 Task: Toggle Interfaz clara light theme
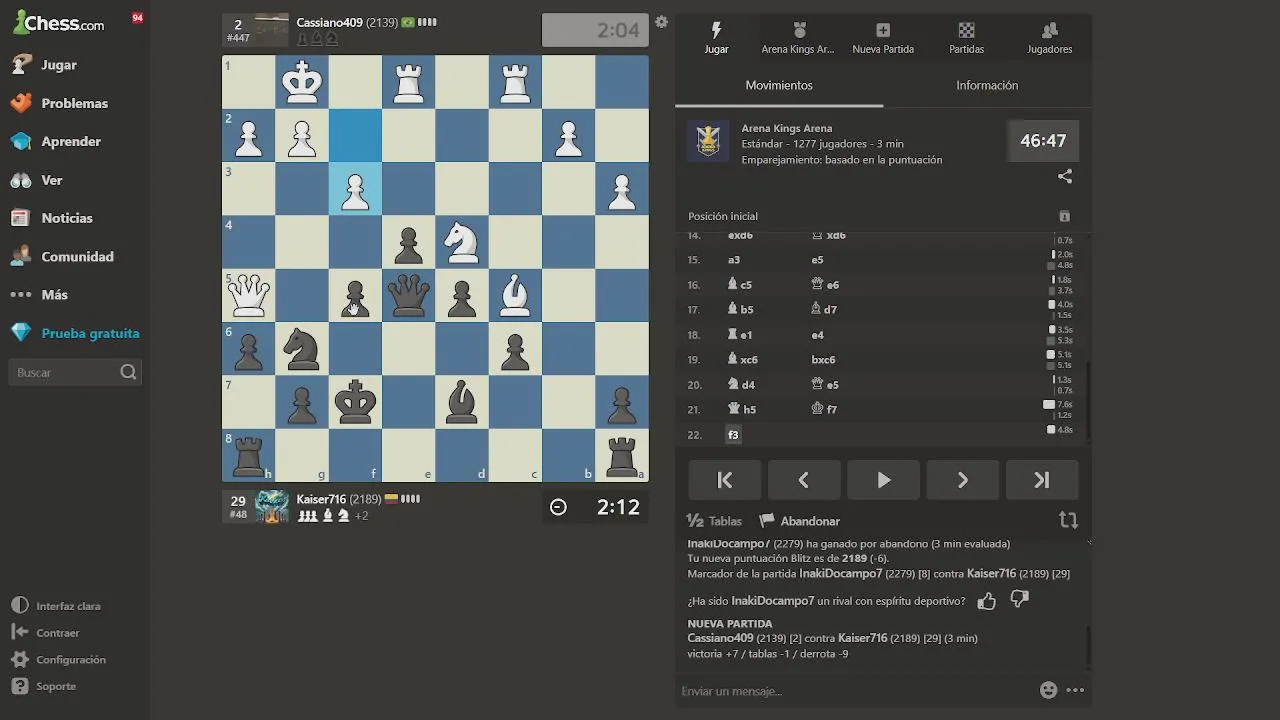tap(56, 606)
